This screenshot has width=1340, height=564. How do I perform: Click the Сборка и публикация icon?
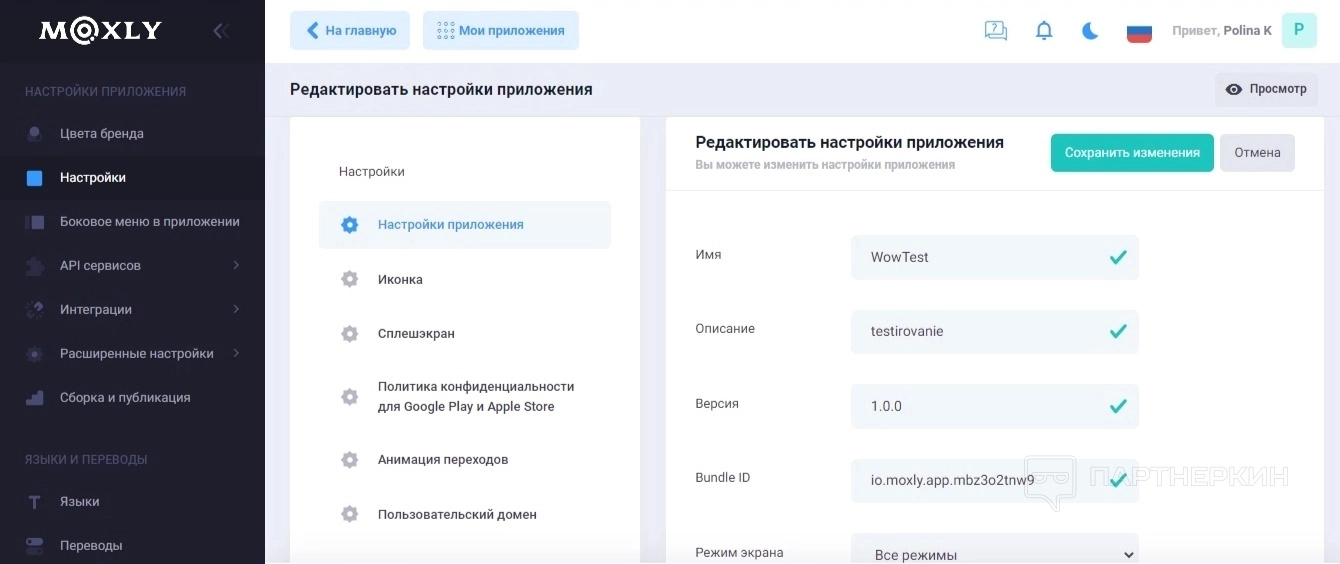[x=35, y=398]
